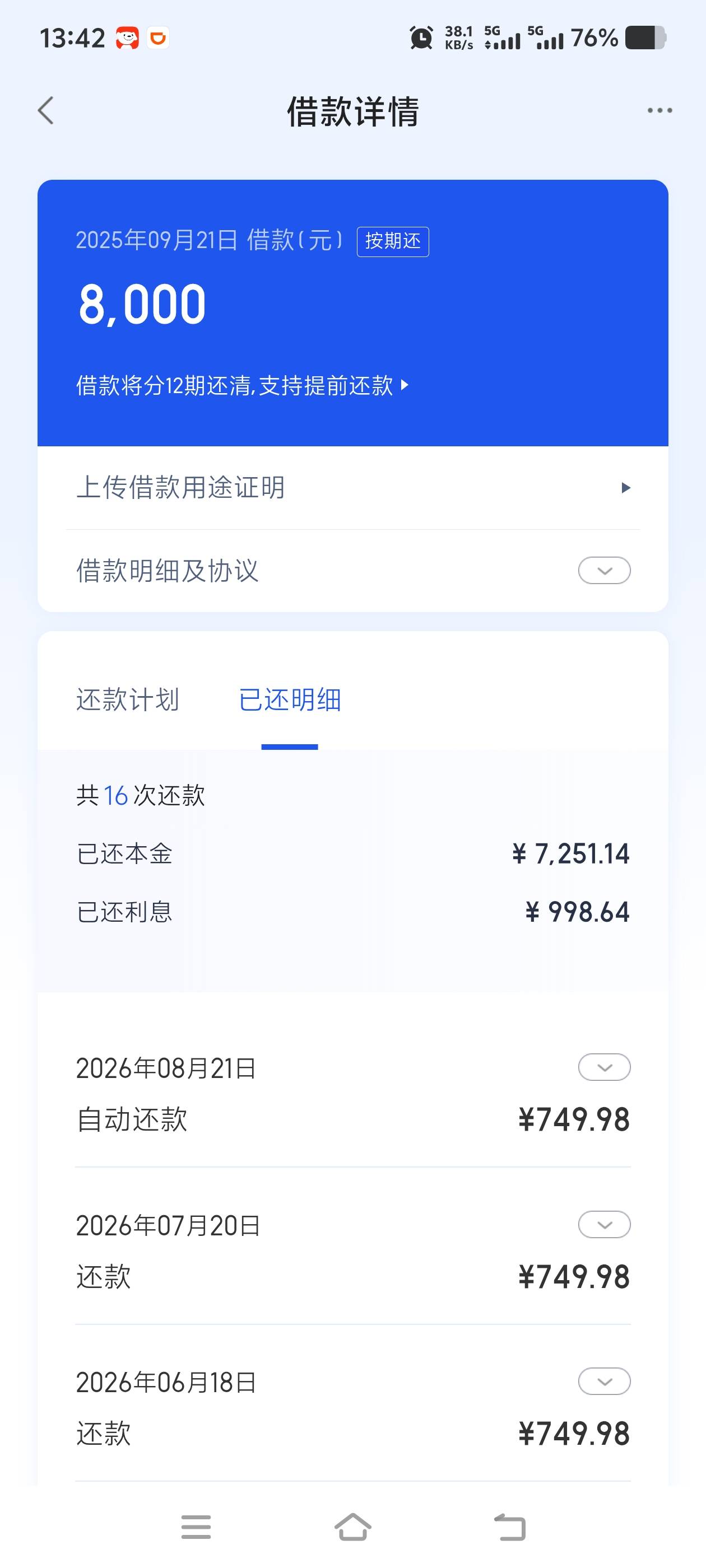Tap the JD app notification icon
The height and width of the screenshot is (1568, 706).
click(x=127, y=38)
